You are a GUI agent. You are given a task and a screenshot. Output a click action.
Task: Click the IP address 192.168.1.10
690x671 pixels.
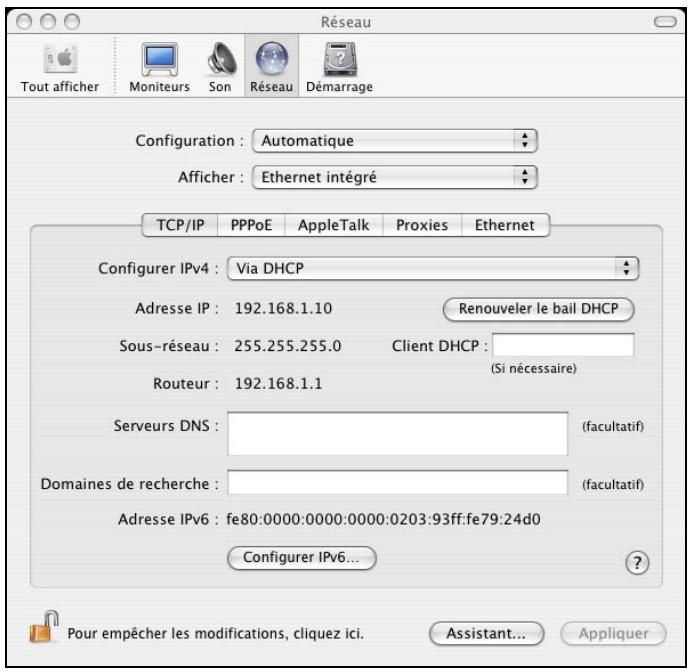tap(283, 308)
